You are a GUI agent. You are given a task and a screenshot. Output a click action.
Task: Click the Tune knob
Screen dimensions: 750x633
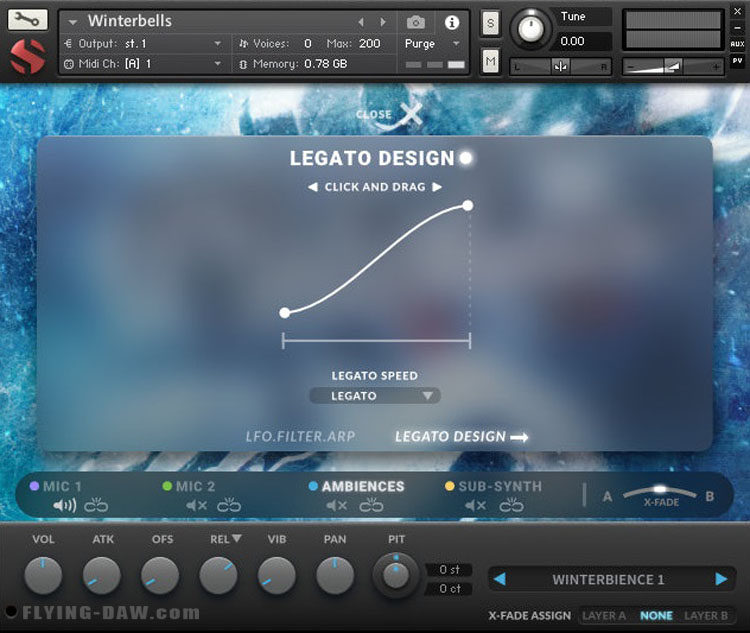point(530,29)
